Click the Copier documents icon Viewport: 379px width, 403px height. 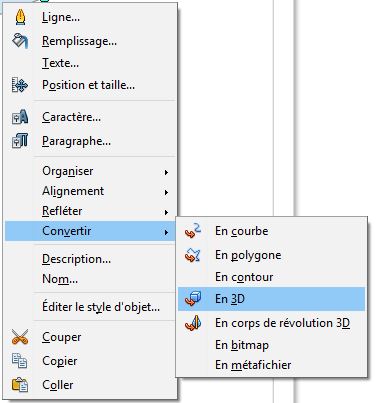tap(20, 361)
